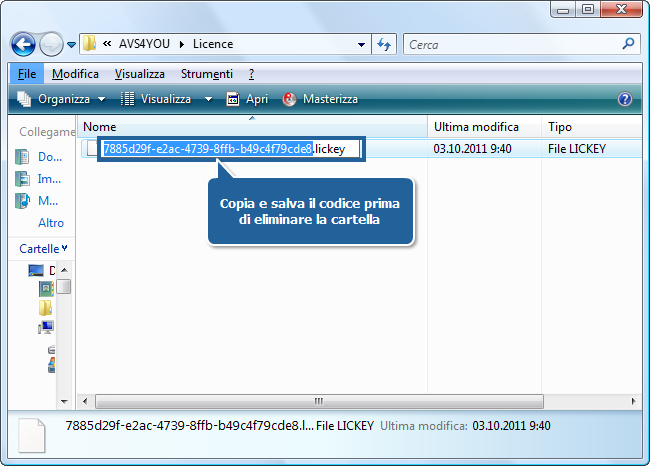
Task: Collapse the Cartelle folders pane
Action: 43,249
